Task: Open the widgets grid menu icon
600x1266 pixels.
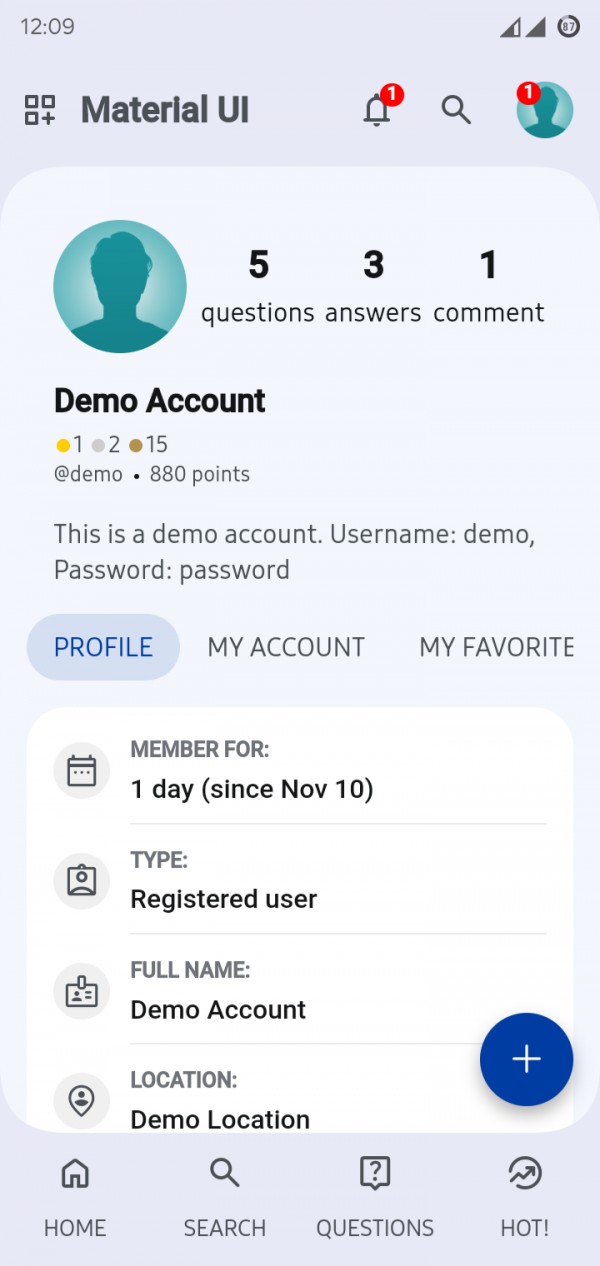Action: pyautogui.click(x=40, y=110)
